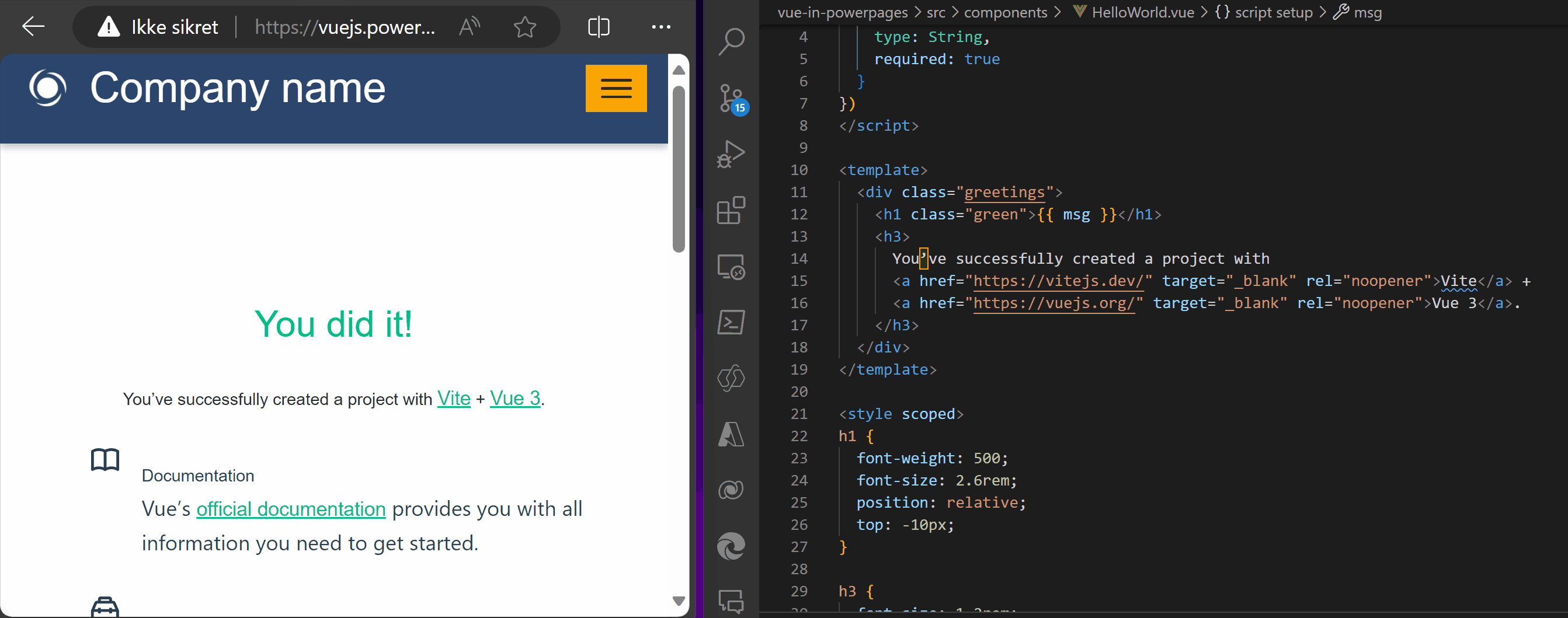Click the Vite link in the webpage
1568x618 pixels.
pos(454,399)
